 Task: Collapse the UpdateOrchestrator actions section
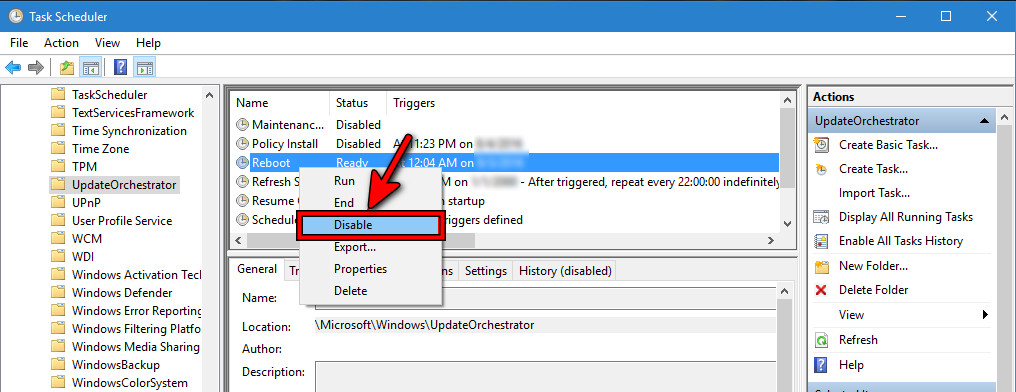[984, 121]
